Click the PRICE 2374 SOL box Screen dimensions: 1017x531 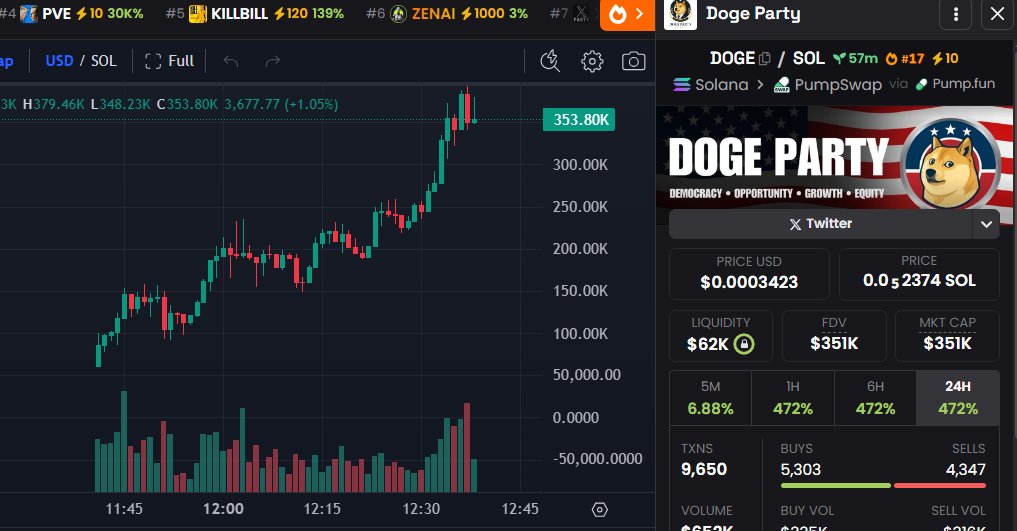pyautogui.click(x=919, y=274)
